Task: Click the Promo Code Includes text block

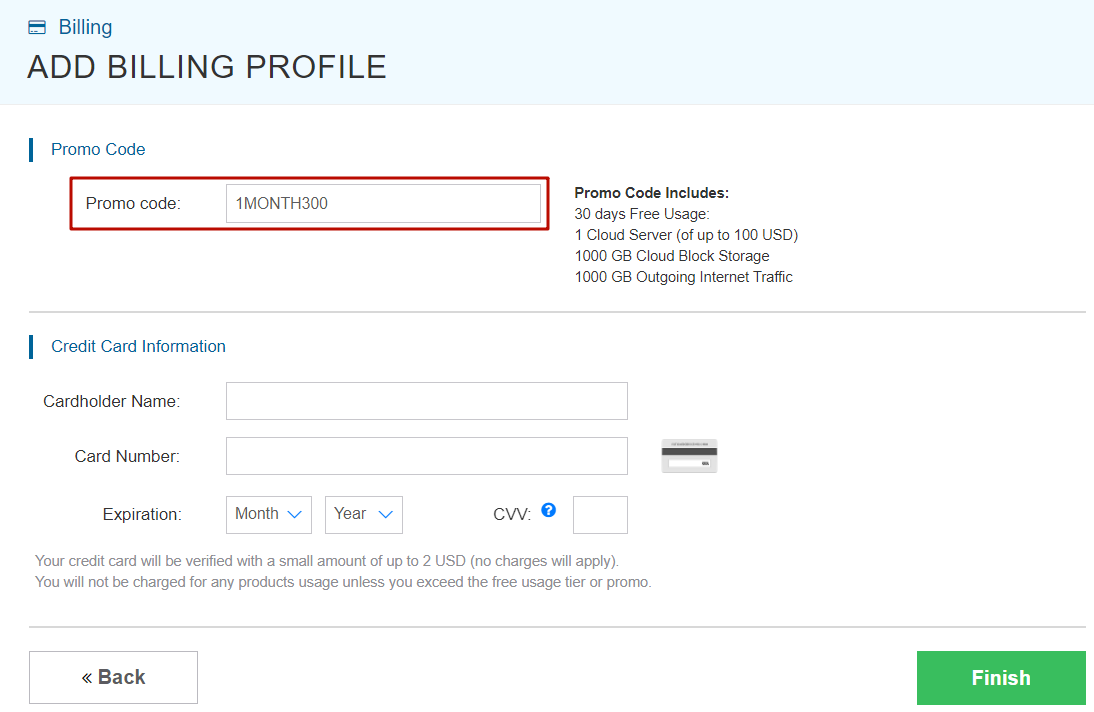Action: [683, 235]
